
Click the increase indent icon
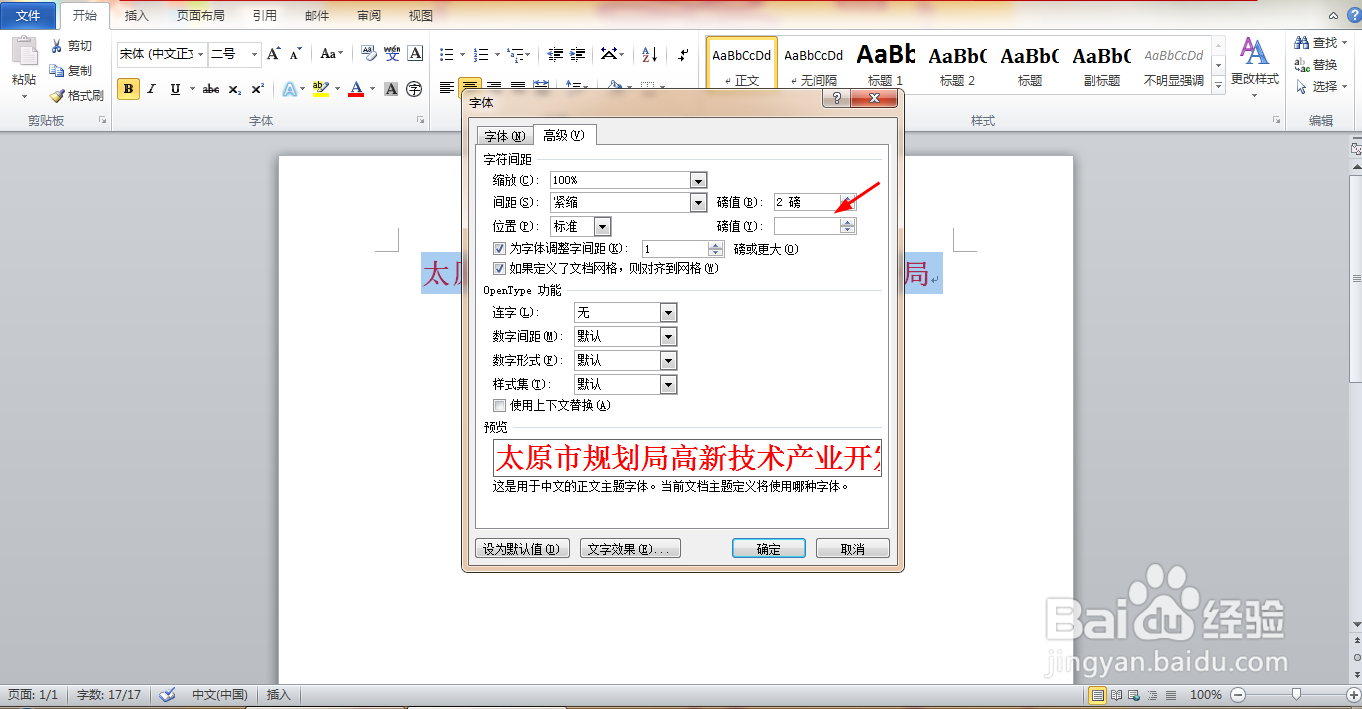[580, 54]
